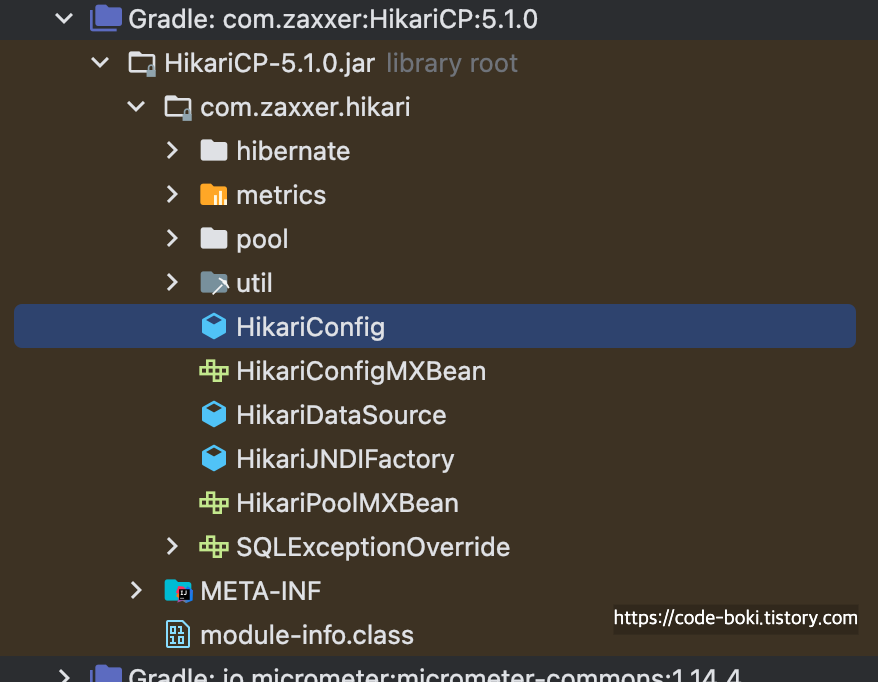
Task: Open the HikariConfigMXBean interface
Action: tap(361, 371)
